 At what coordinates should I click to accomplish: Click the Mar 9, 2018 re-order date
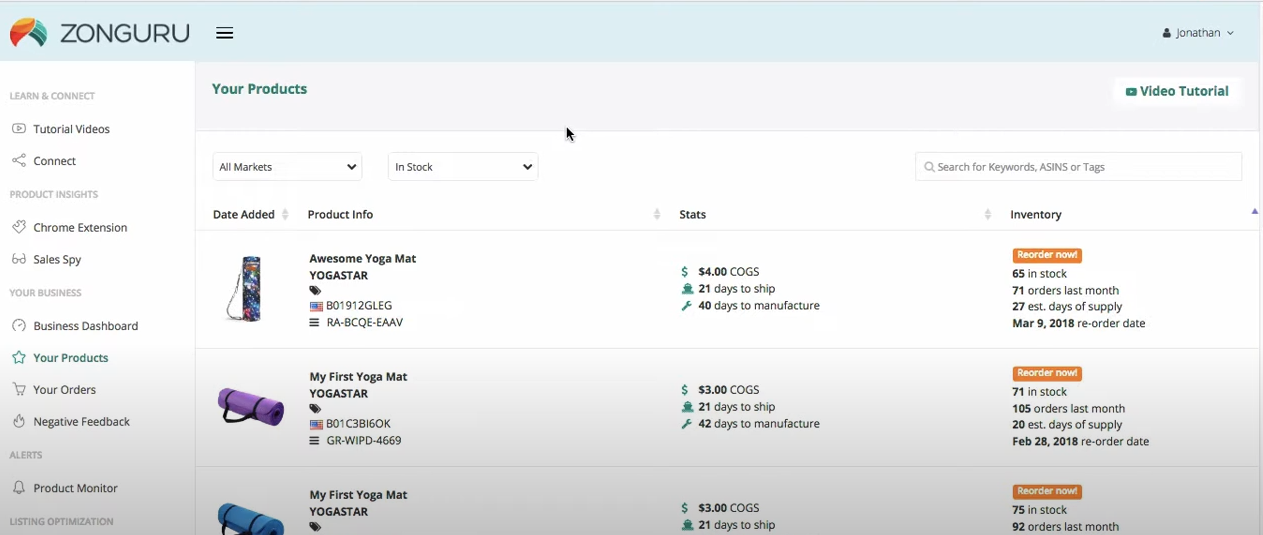pyautogui.click(x=1079, y=324)
